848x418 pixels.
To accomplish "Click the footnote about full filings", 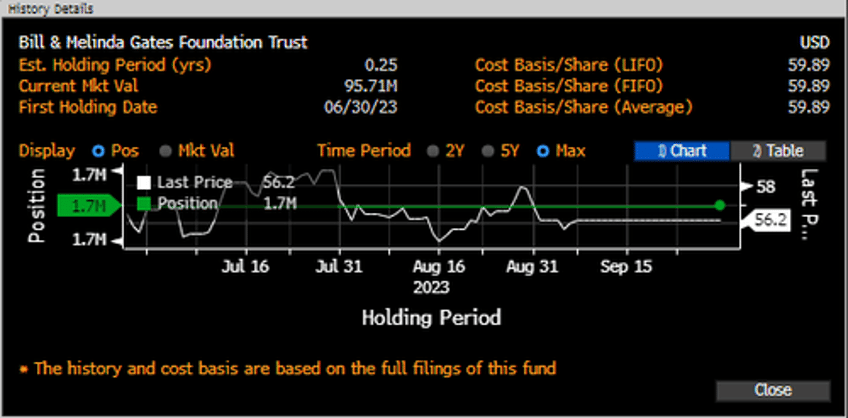I will click(x=288, y=369).
